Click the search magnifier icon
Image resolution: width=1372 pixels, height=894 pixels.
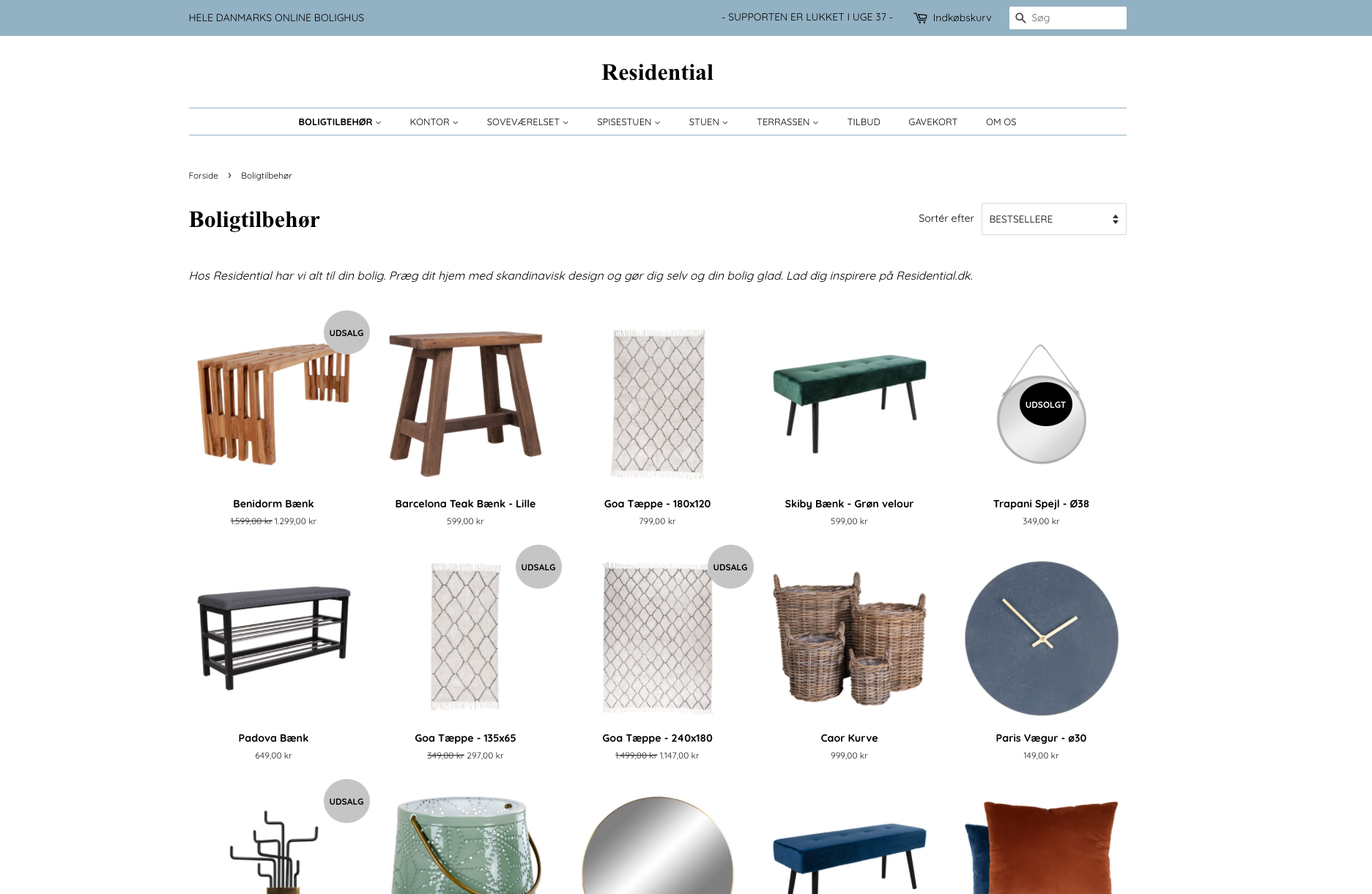1020,18
